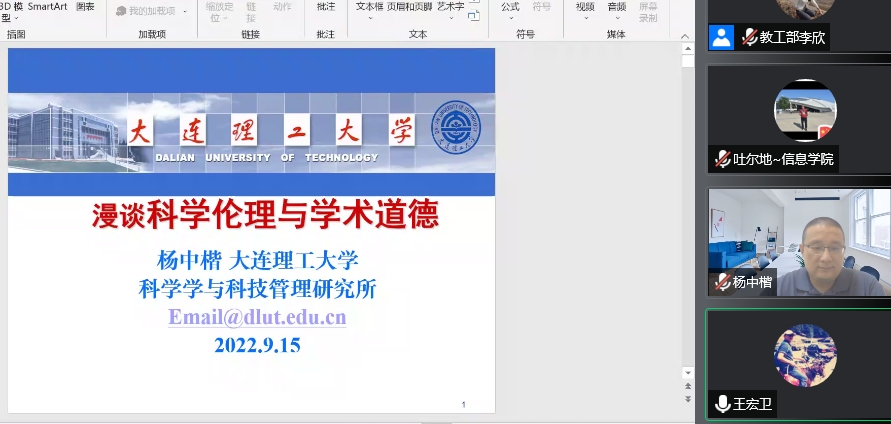The width and height of the screenshot is (891, 424).
Task: Open the 音频 audio dropdown
Action: [x=617, y=11]
